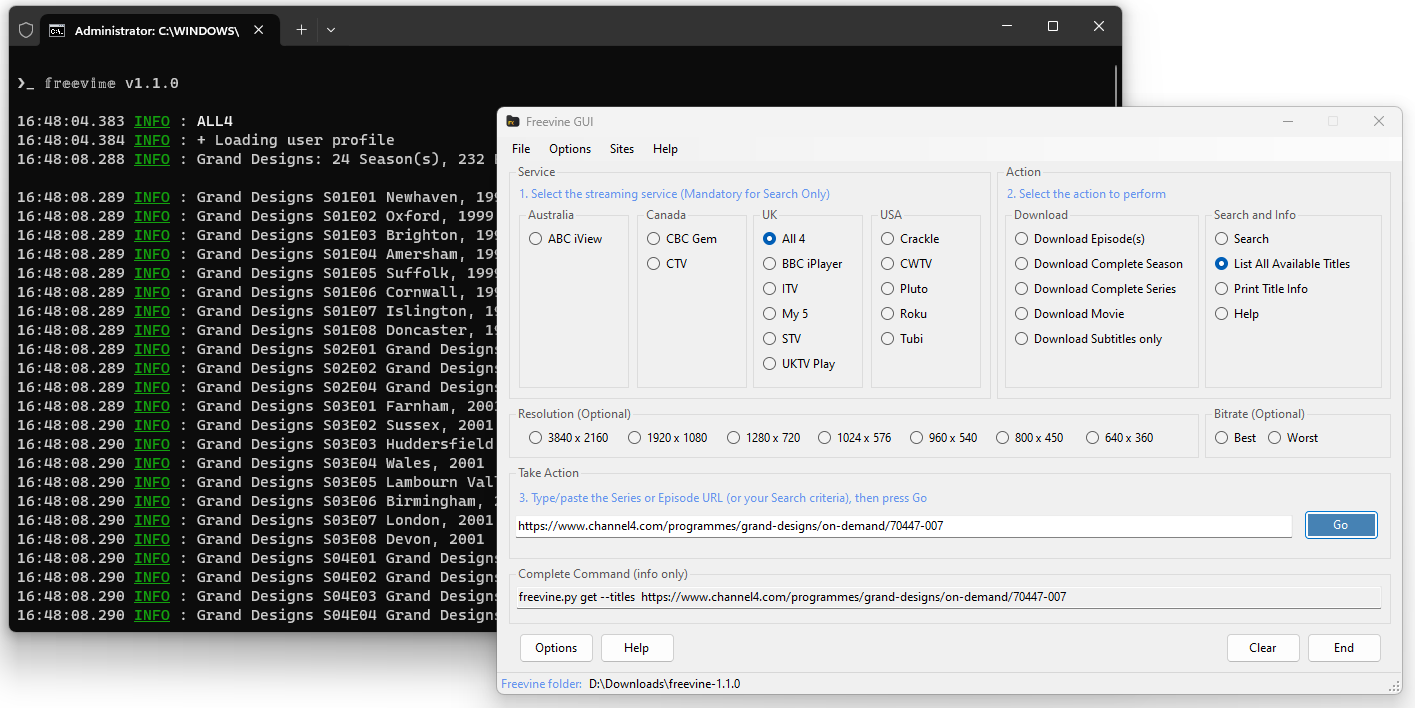Select the BBC iPlayer service
The image size is (1415, 708).
coord(769,264)
